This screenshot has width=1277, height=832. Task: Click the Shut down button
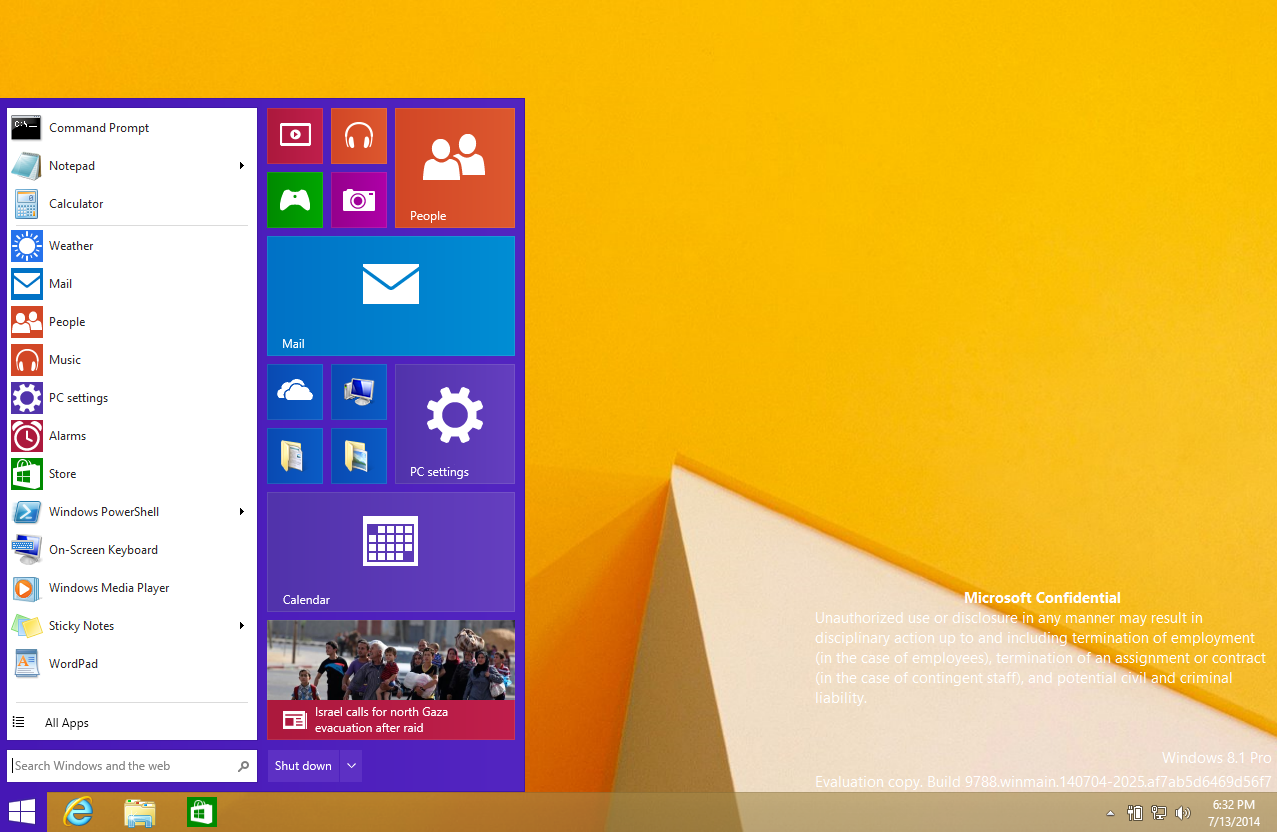pyautogui.click(x=303, y=766)
